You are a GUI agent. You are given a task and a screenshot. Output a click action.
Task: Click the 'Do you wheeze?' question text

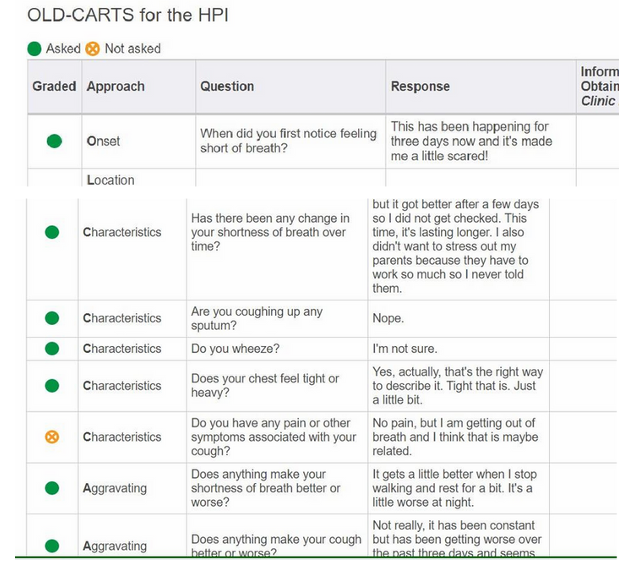(235, 349)
